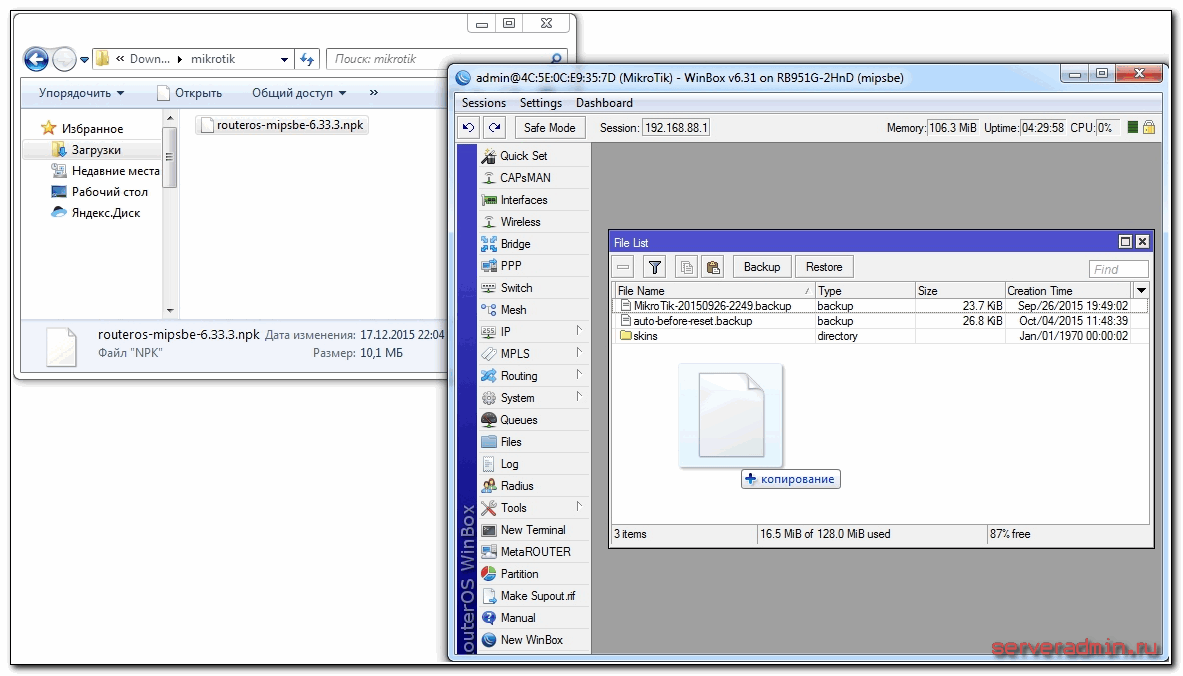
Task: Click the Find field in File List
Action: [x=1118, y=269]
